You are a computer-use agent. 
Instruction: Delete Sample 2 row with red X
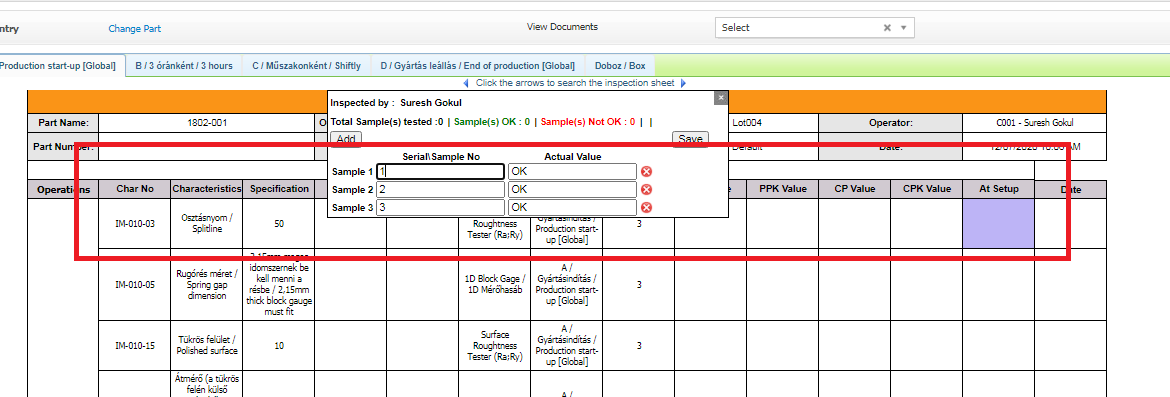(647, 190)
